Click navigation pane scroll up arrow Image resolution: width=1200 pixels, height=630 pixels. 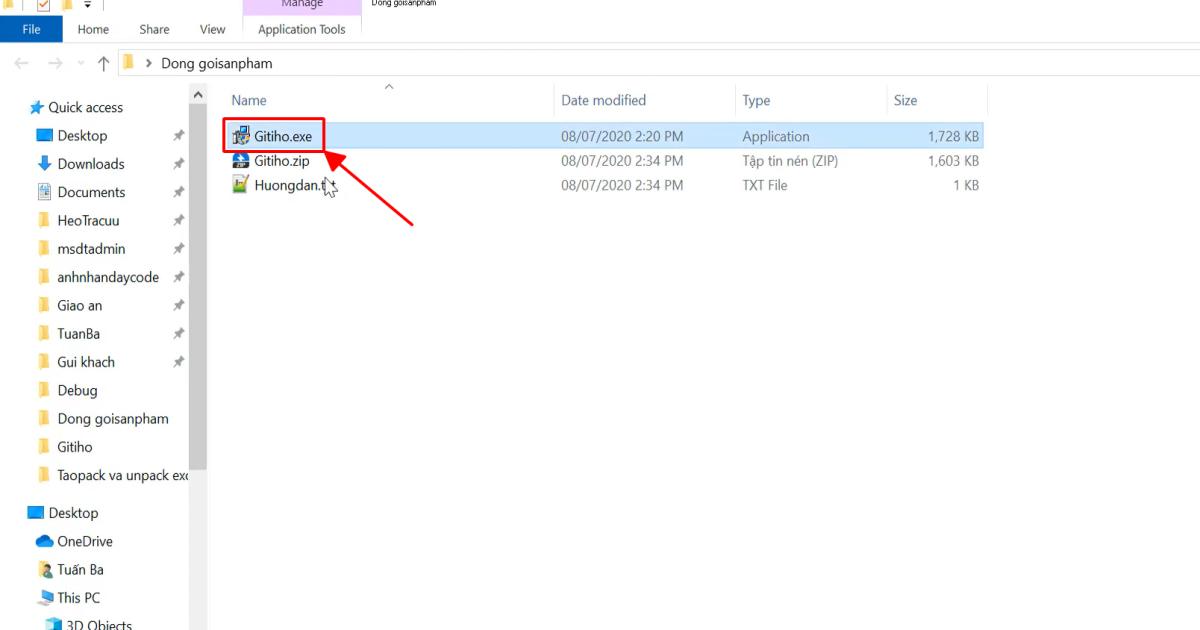(198, 96)
